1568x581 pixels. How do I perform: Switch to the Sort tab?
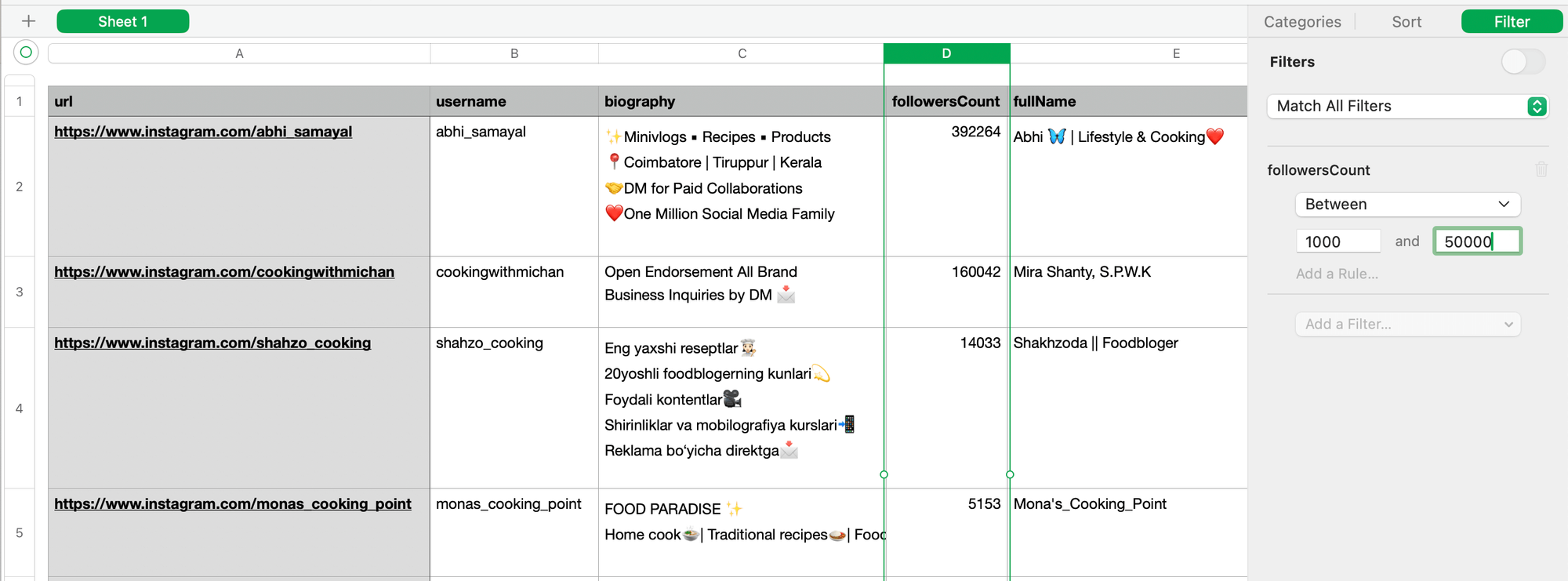[1406, 22]
